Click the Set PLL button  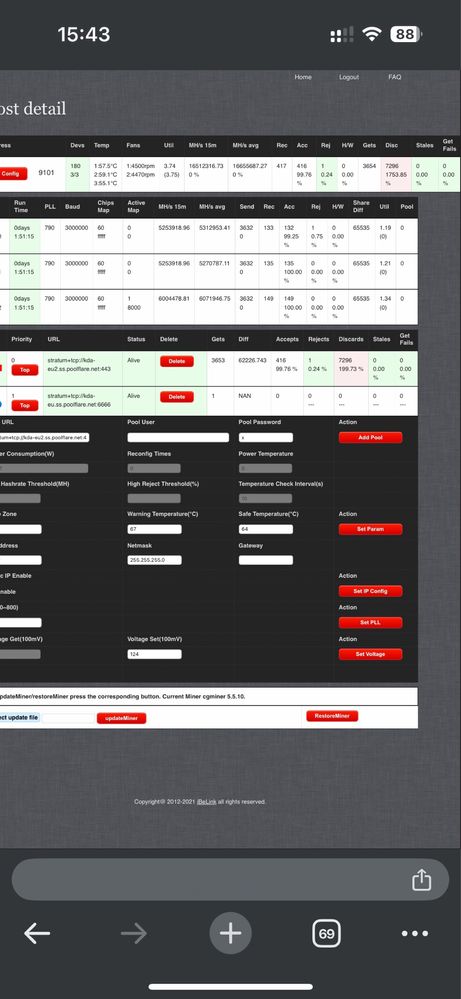coord(371,622)
